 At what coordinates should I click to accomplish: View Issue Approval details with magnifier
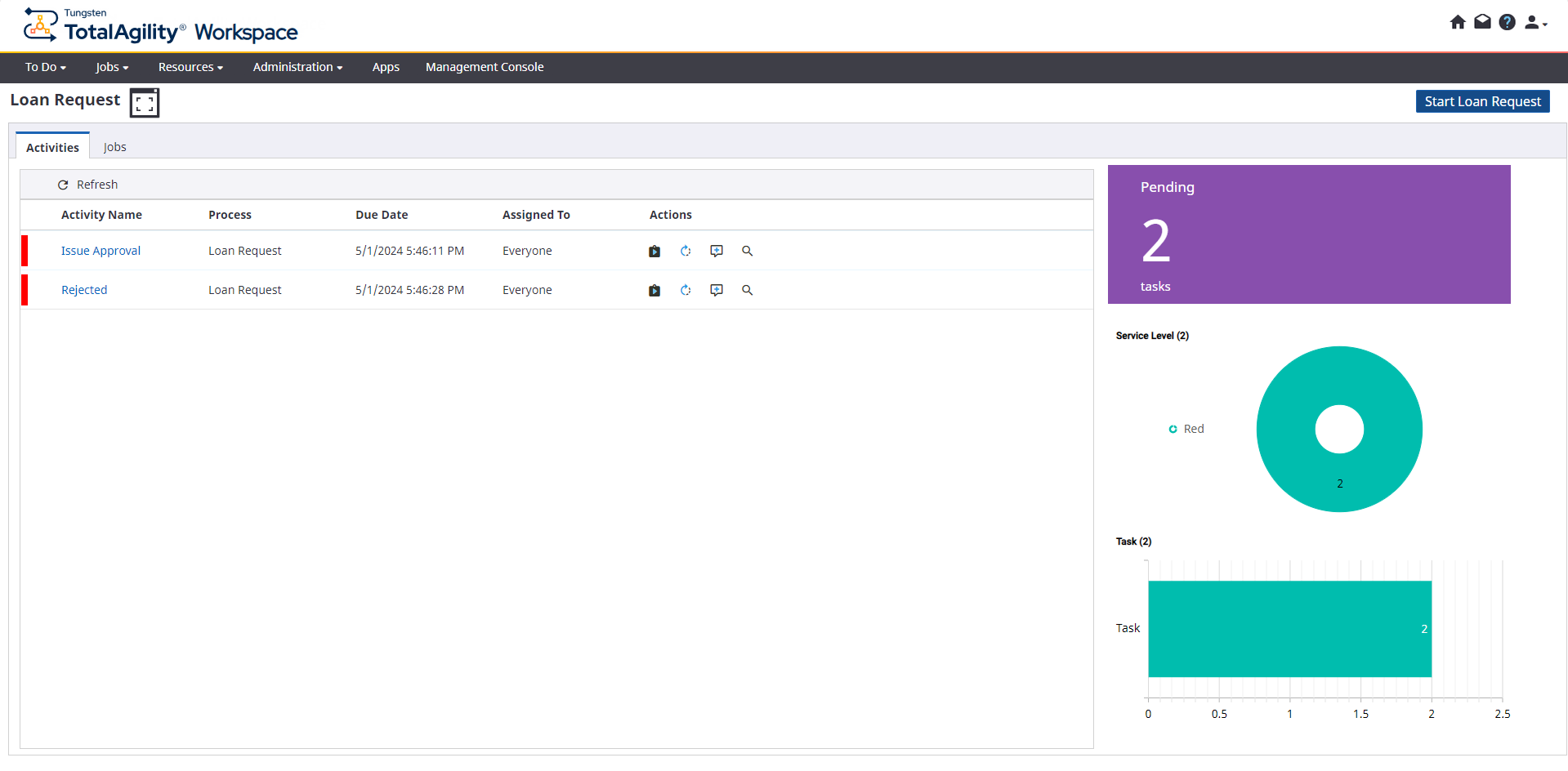(x=747, y=252)
